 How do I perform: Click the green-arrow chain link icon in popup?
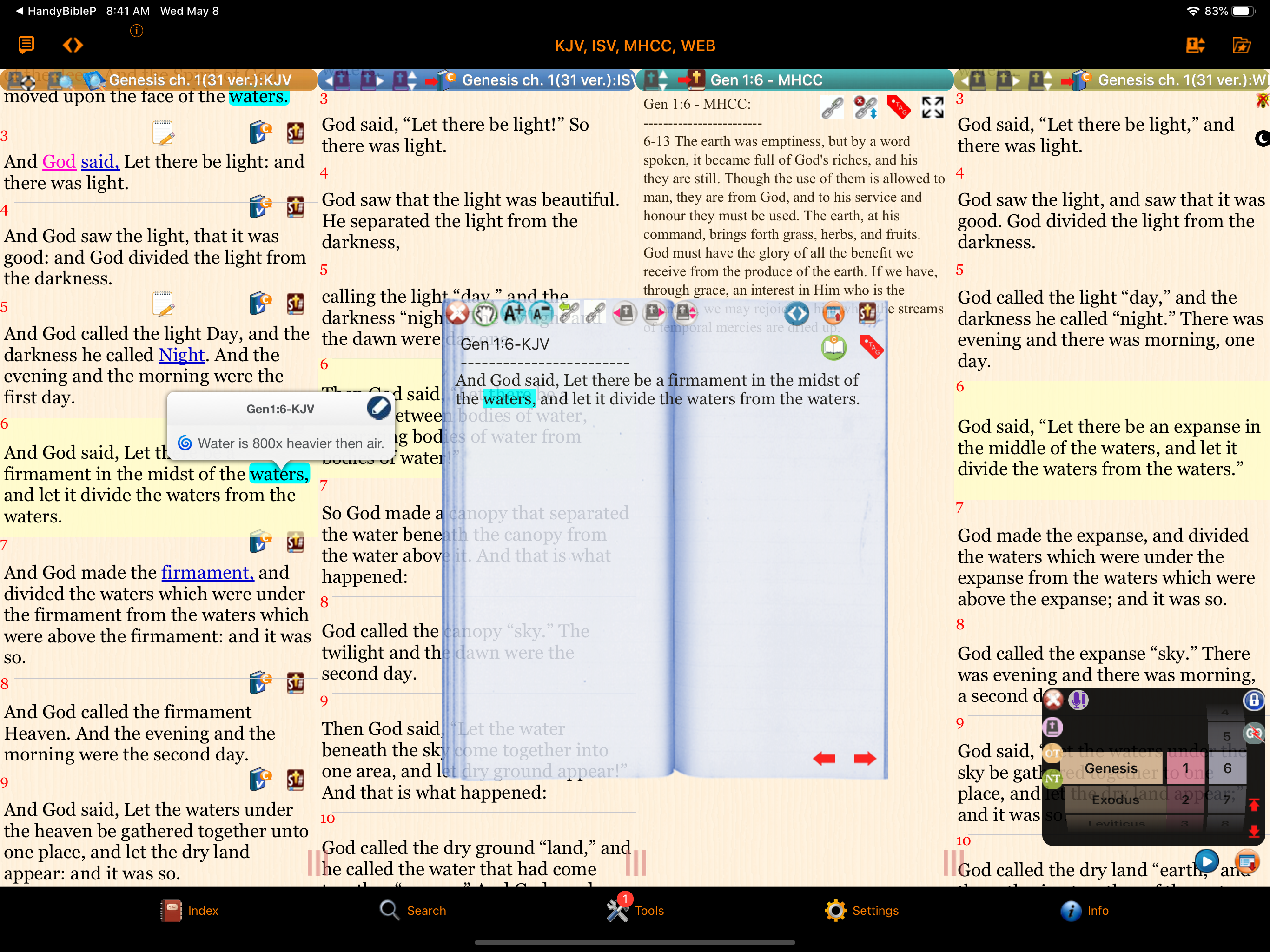coord(569,313)
